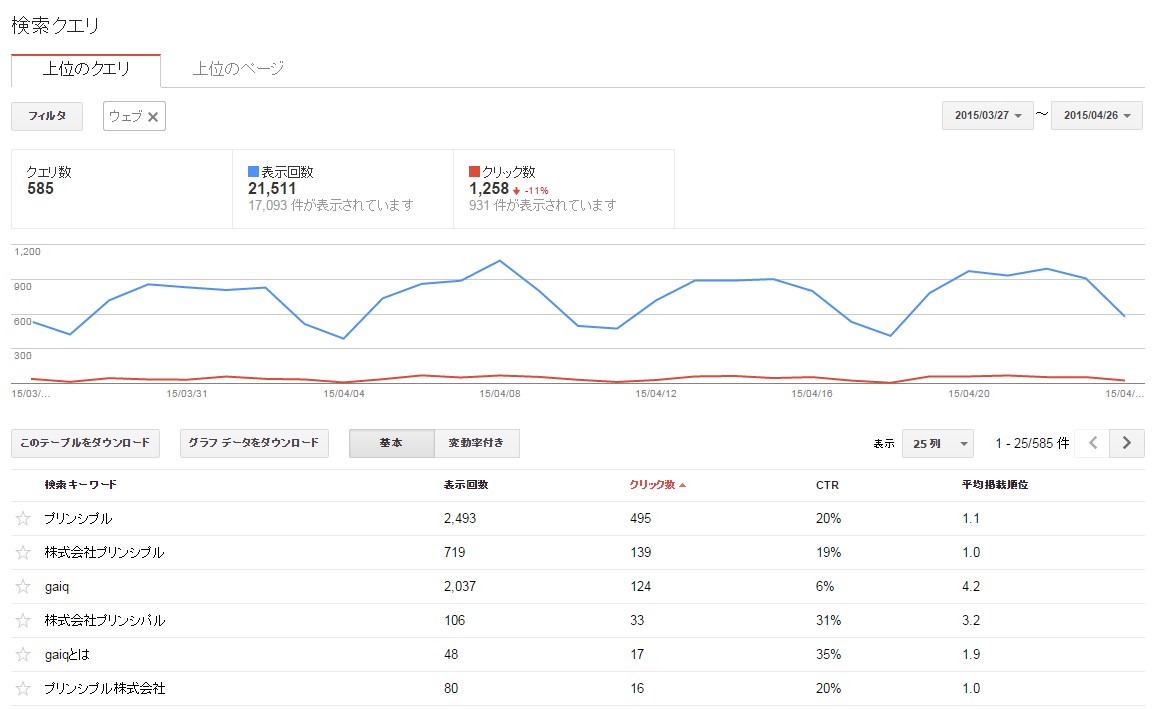The image size is (1157, 709).
Task: Star the 株式会社プリンシプル keyword row
Action: coord(24,553)
